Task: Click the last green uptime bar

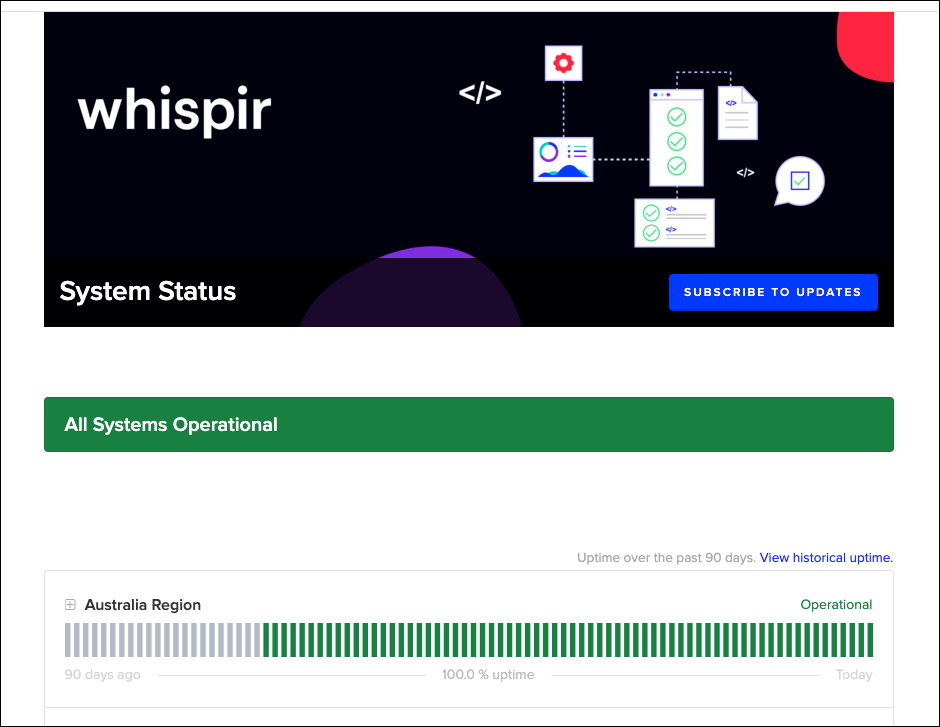Action: point(870,640)
